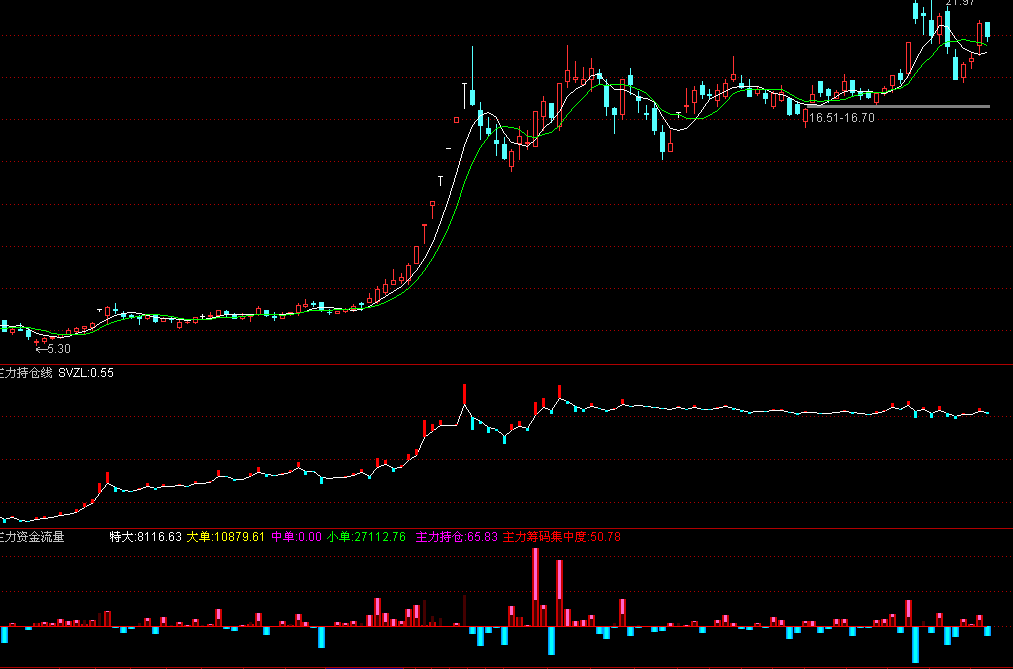Screen dimensions: 1013x669
Task: Click the 特大:8116.63 value
Action: 145,537
